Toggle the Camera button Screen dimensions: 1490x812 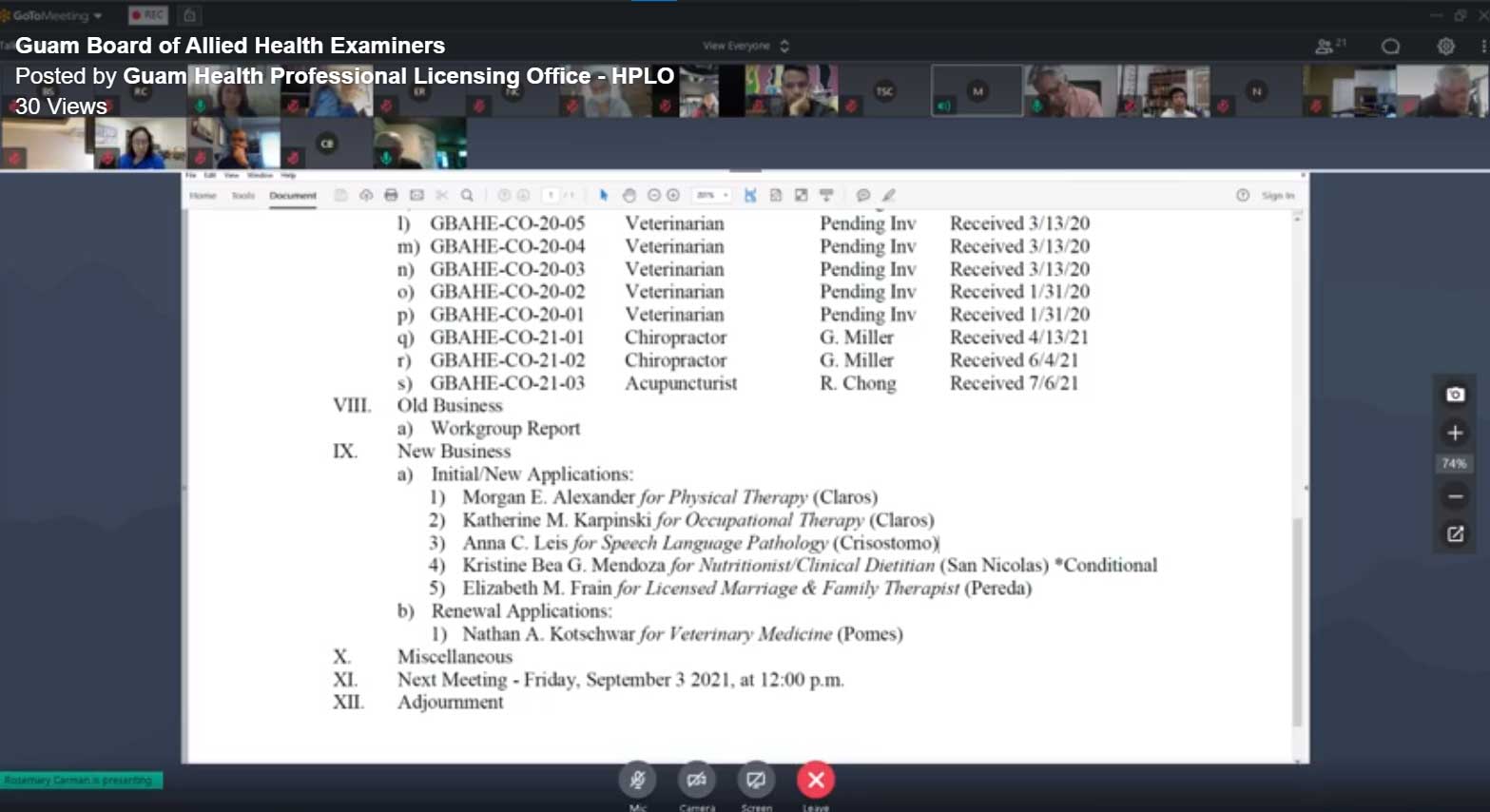[696, 781]
